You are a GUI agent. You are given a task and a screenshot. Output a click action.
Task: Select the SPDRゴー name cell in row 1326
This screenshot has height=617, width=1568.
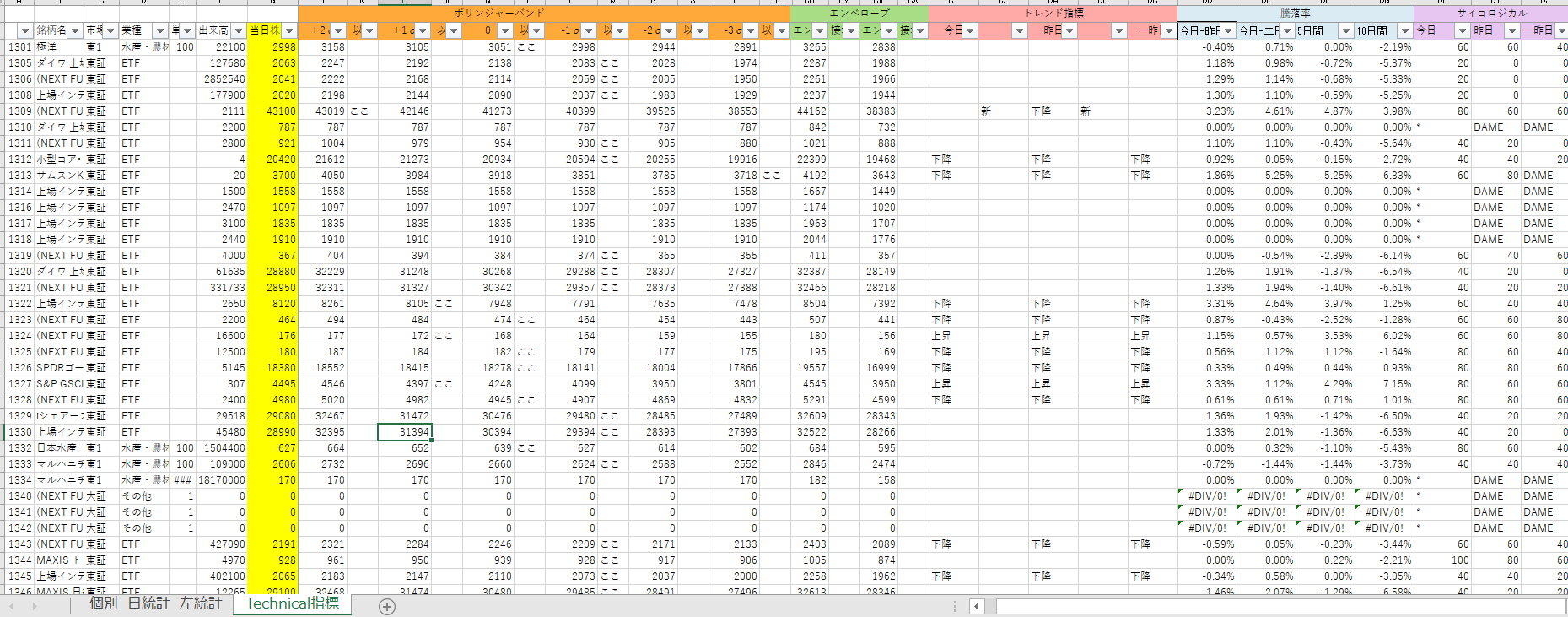[x=59, y=368]
